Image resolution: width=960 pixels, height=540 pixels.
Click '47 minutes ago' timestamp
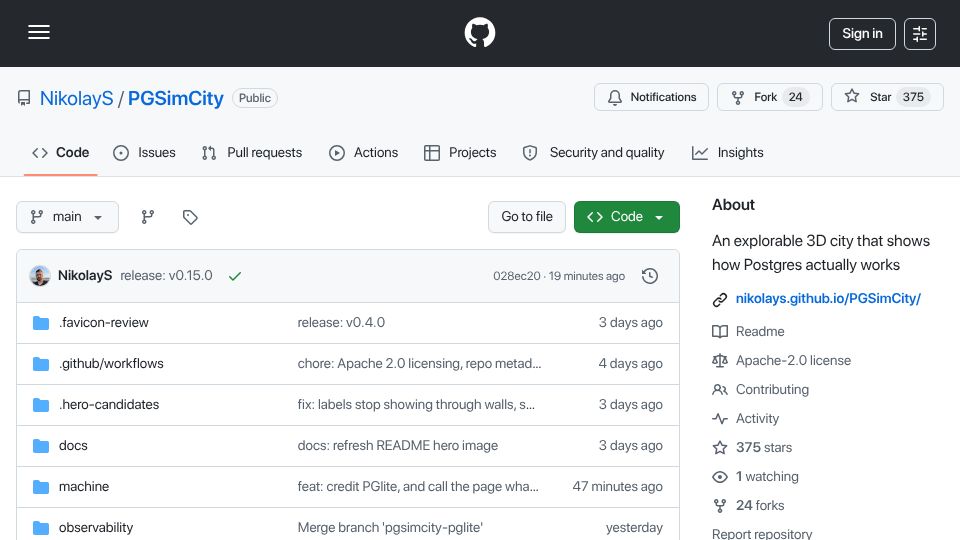click(617, 487)
